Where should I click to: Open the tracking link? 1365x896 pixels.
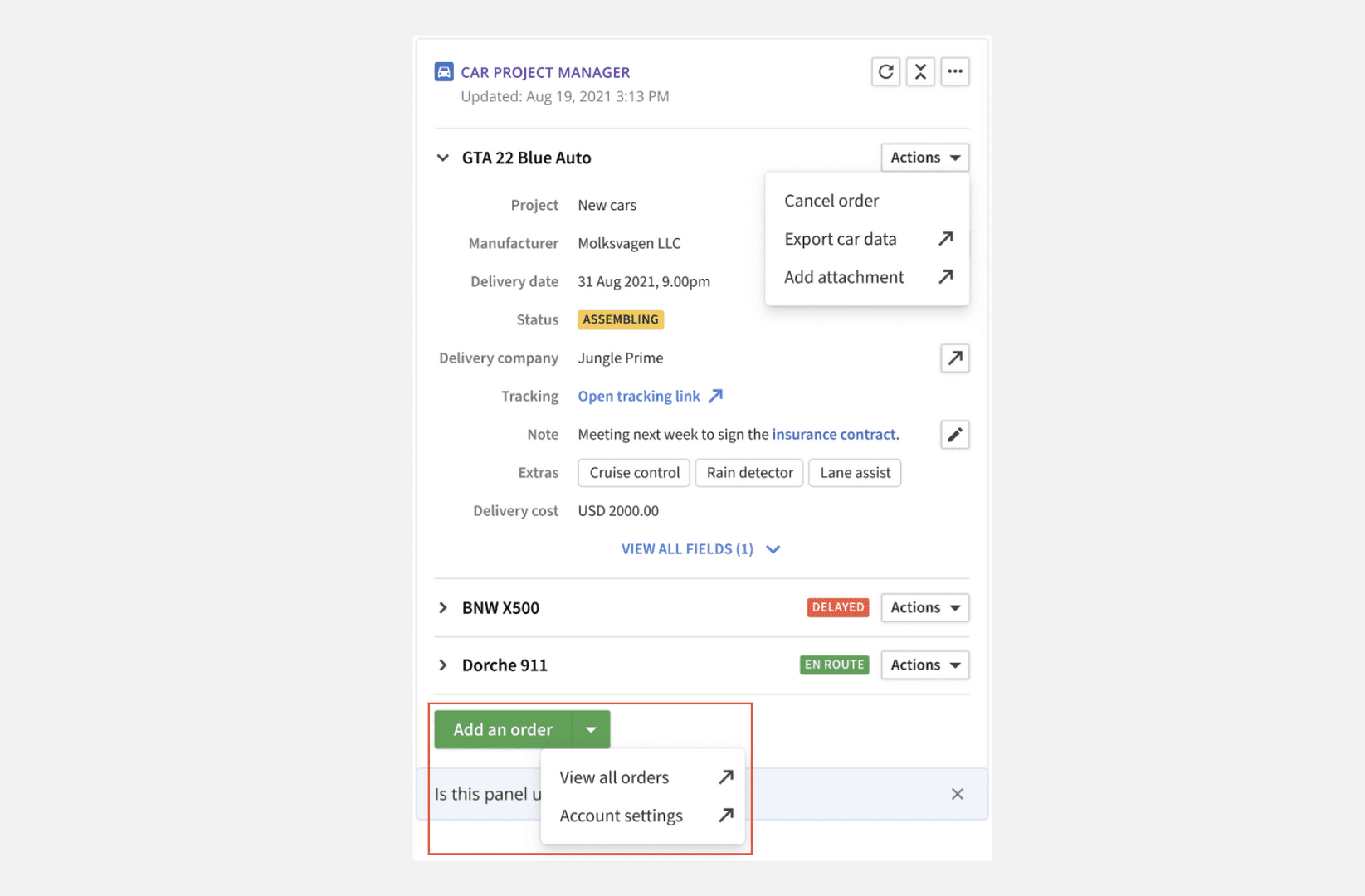[639, 397]
